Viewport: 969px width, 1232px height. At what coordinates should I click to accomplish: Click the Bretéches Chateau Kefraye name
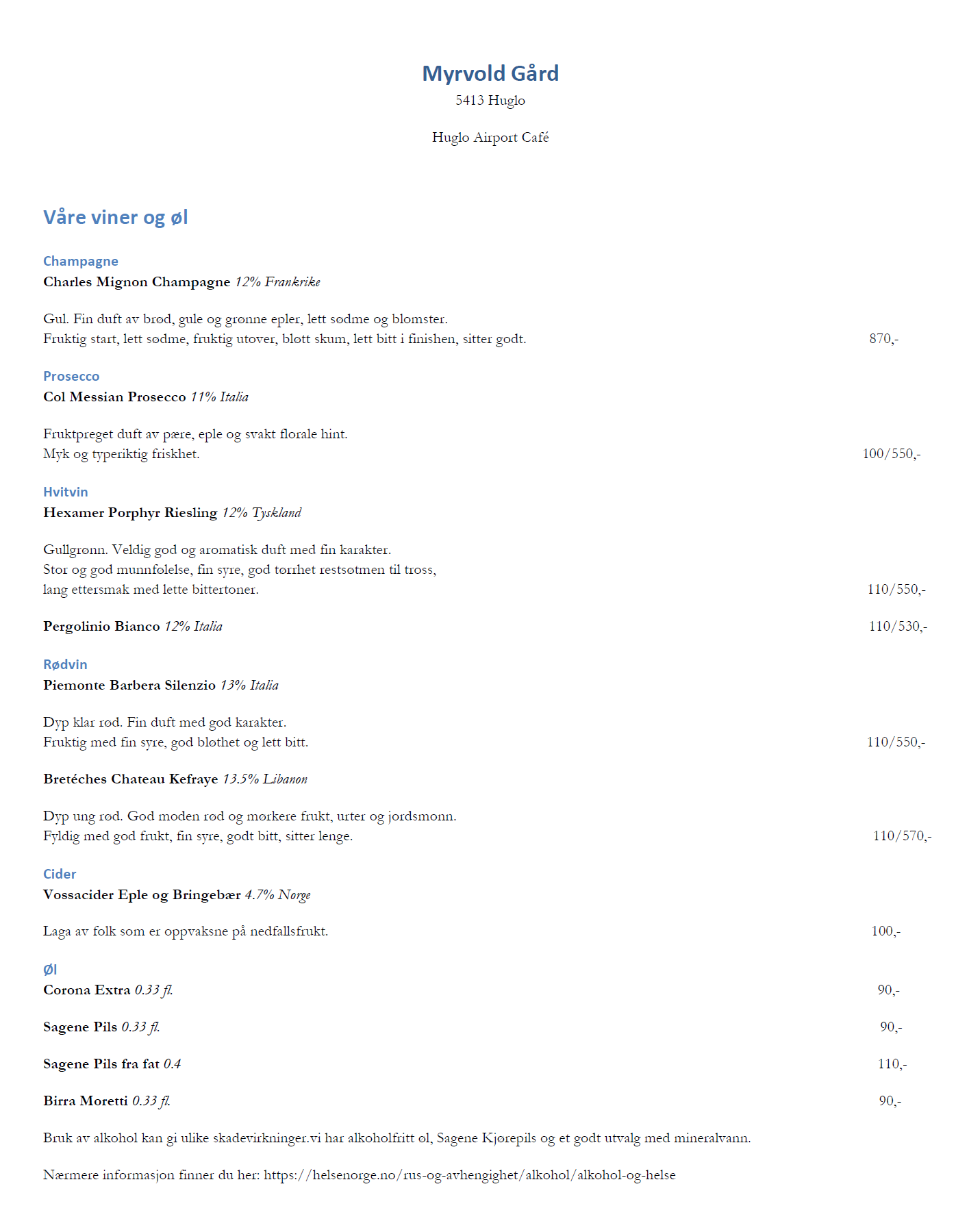pos(130,779)
